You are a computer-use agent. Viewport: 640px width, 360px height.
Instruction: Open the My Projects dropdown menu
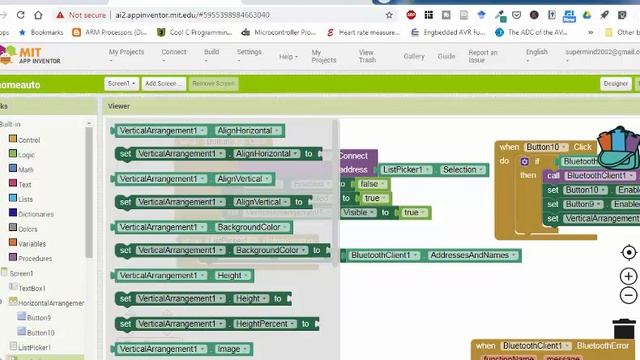pos(127,56)
